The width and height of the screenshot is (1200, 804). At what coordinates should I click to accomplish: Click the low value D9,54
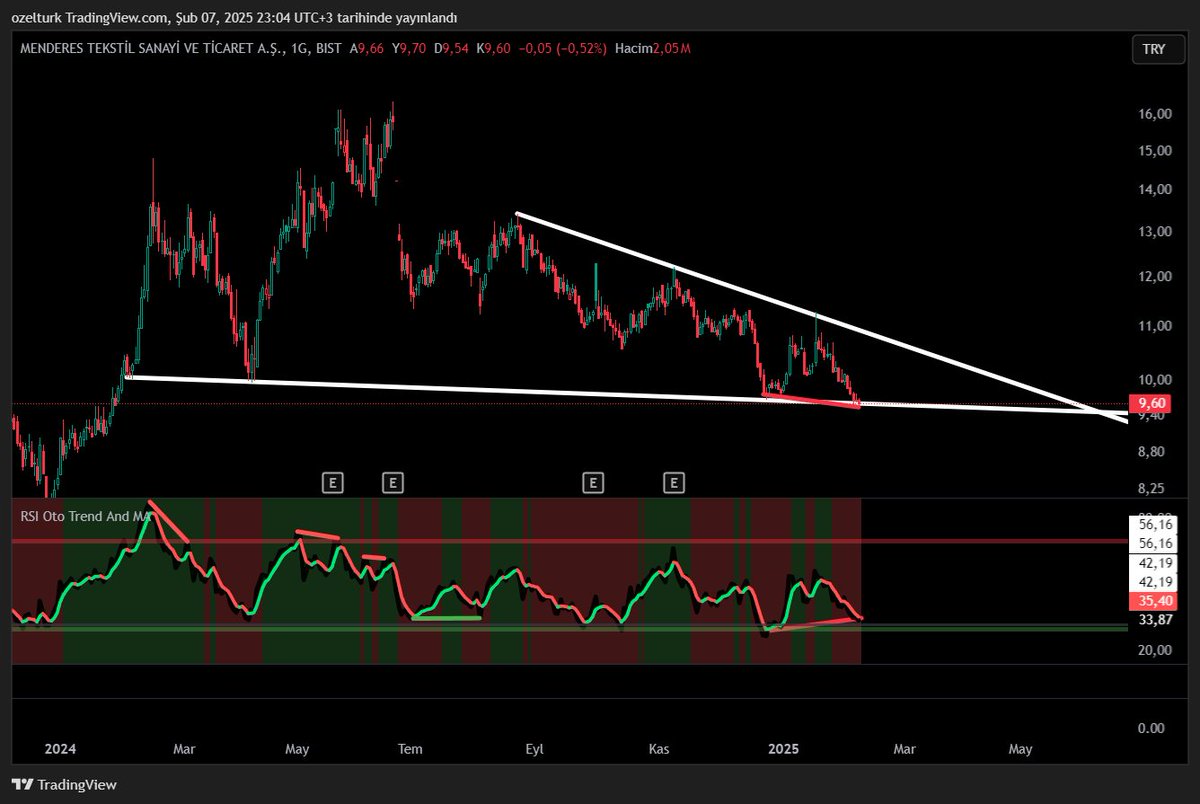click(452, 48)
